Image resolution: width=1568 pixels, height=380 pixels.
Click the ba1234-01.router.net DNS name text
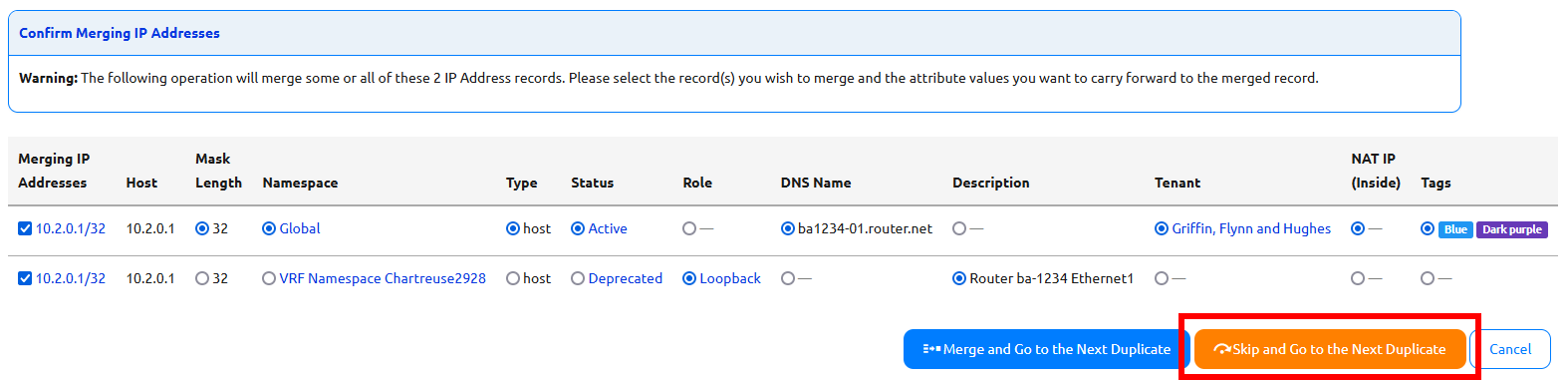865,228
